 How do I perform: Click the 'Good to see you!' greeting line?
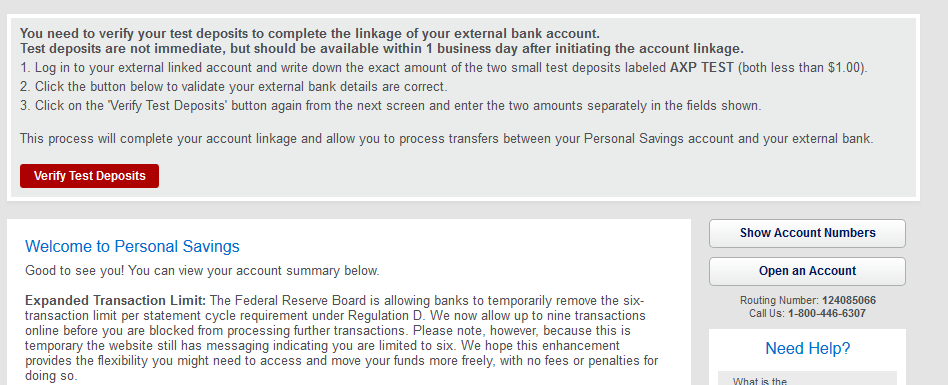(x=202, y=271)
